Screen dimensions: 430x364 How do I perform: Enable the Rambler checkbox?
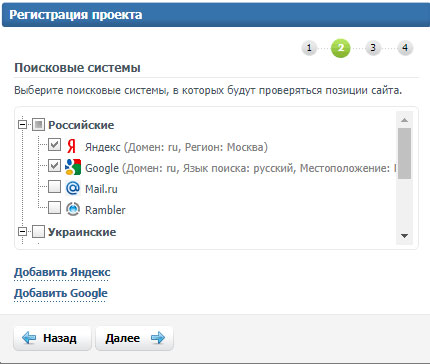point(54,208)
